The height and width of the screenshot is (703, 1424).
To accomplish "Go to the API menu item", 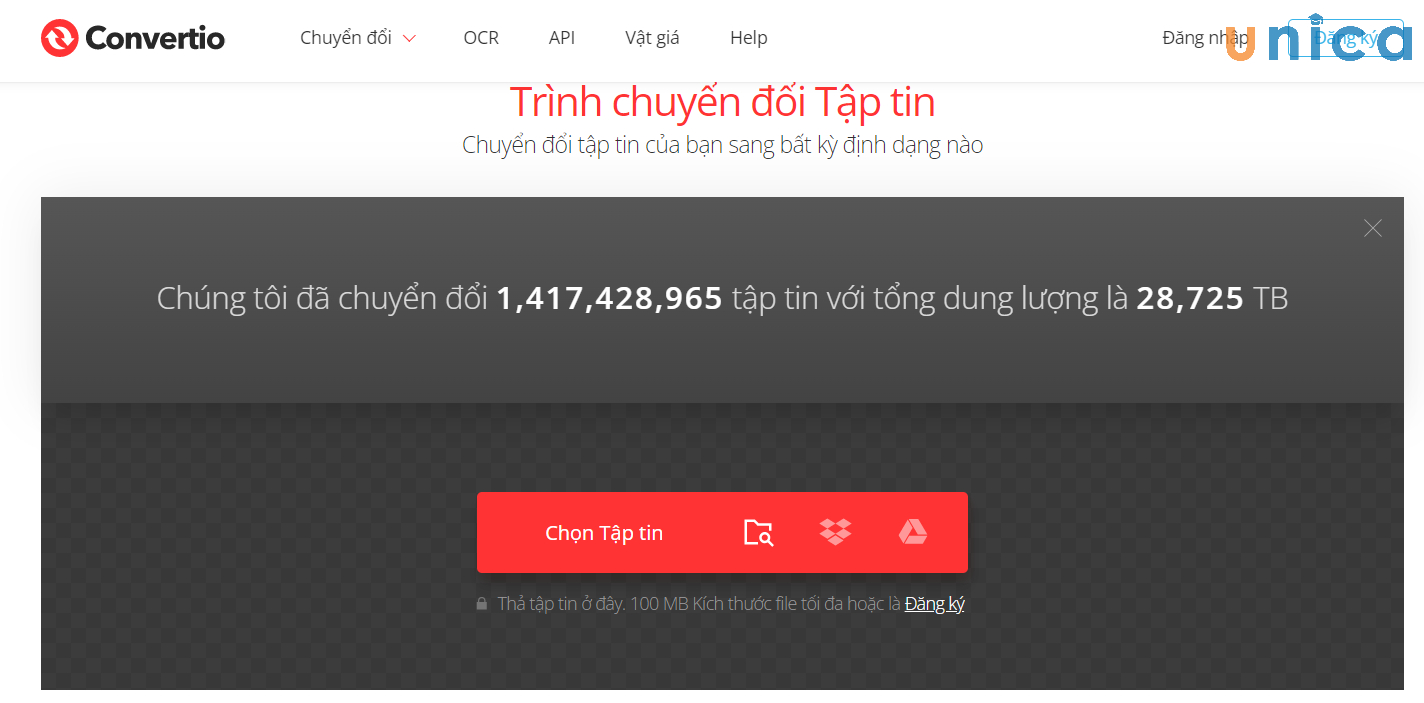I will (x=562, y=37).
